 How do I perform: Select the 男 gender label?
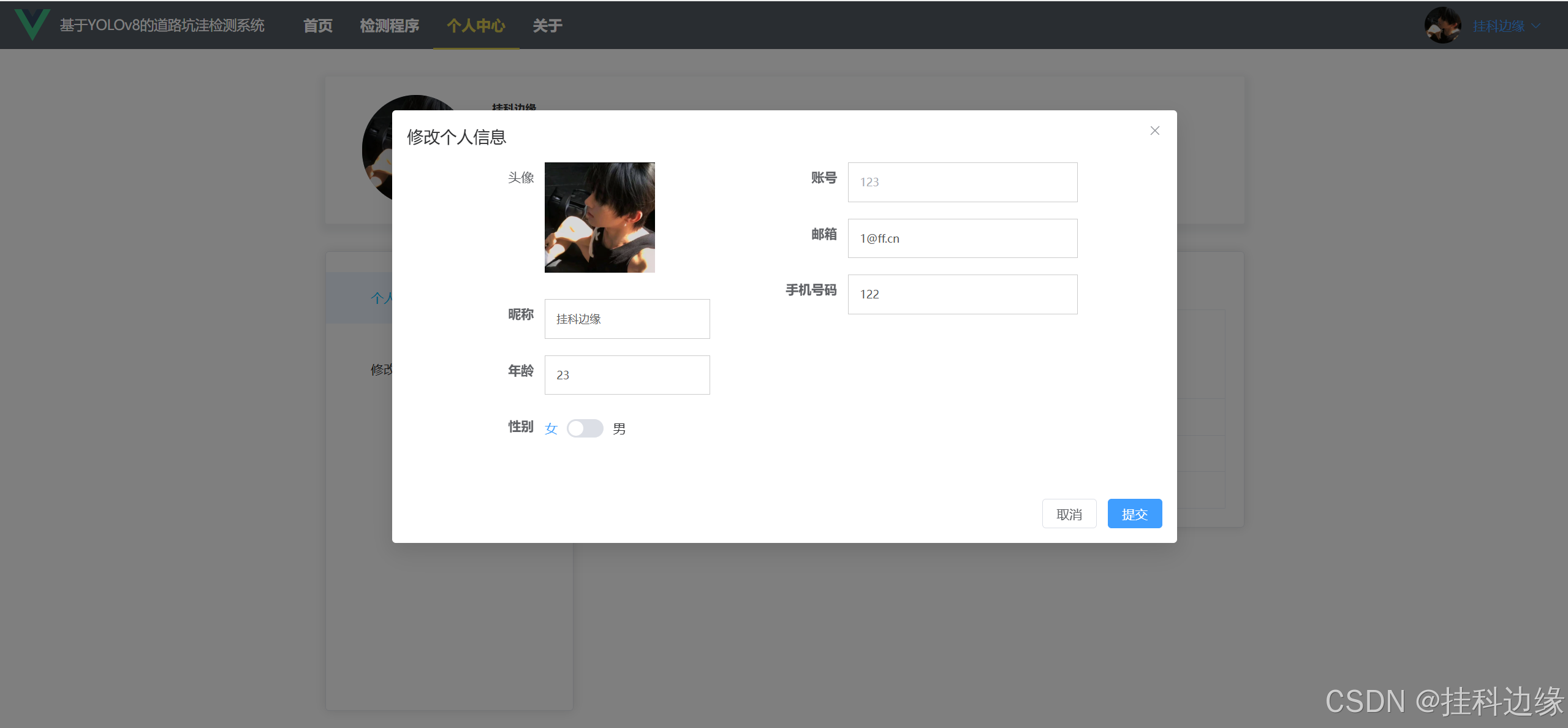(619, 428)
